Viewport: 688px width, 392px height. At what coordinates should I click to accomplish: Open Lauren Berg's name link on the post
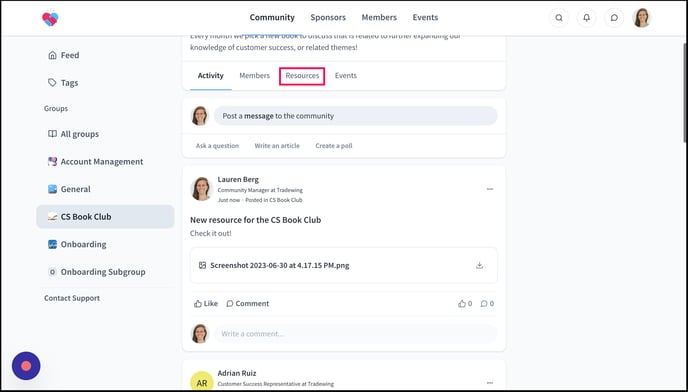238,180
